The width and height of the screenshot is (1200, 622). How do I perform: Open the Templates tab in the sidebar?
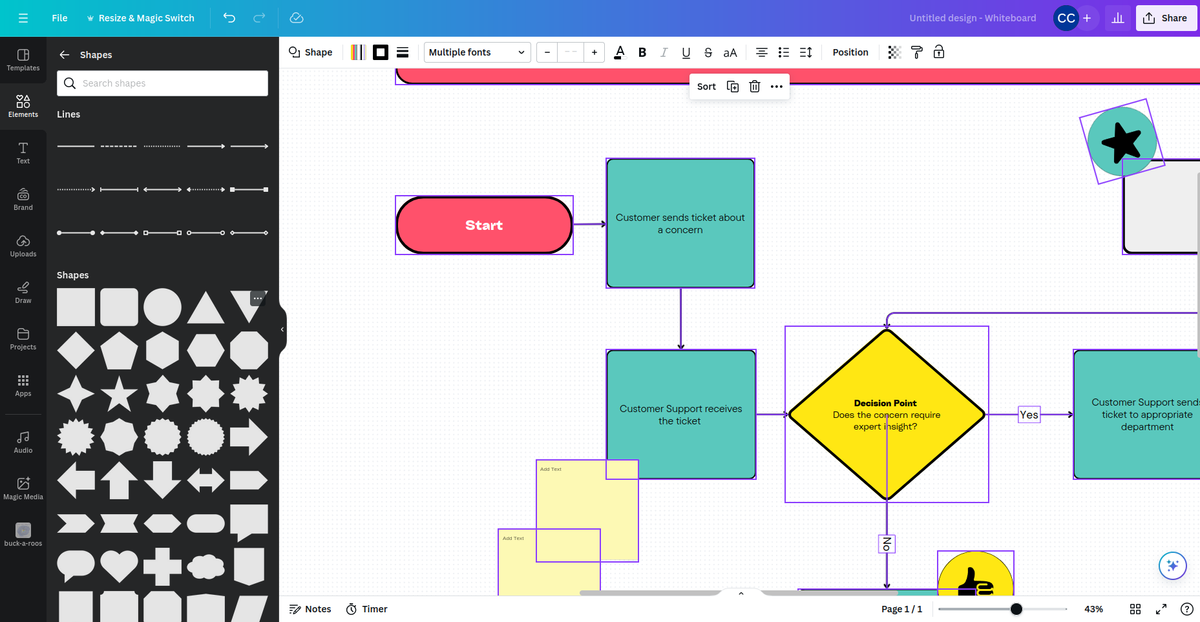pyautogui.click(x=23, y=59)
